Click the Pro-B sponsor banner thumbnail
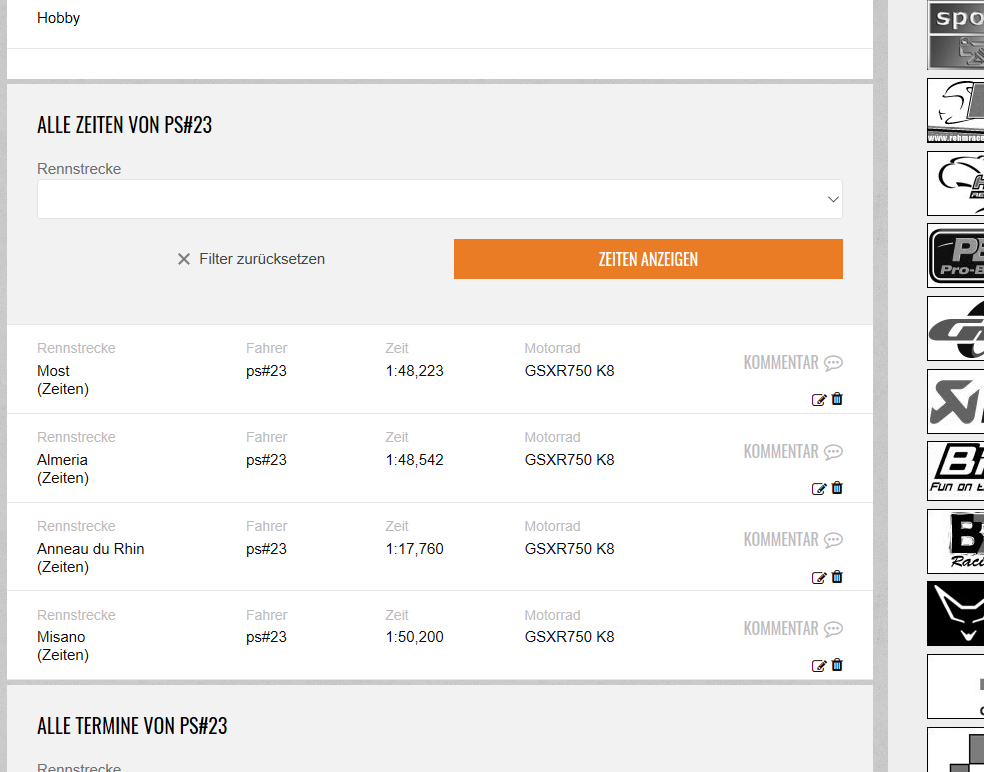984x772 pixels. (955, 256)
